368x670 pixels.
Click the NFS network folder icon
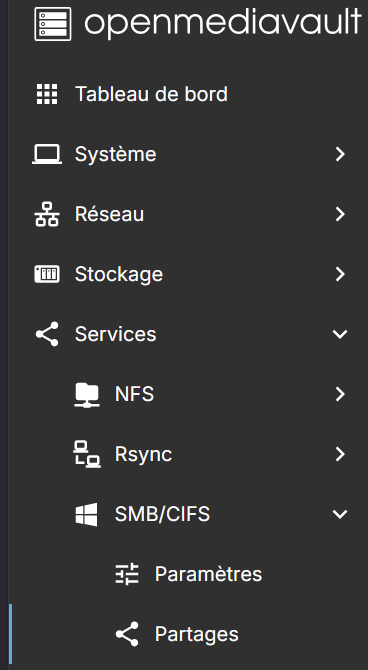point(87,394)
